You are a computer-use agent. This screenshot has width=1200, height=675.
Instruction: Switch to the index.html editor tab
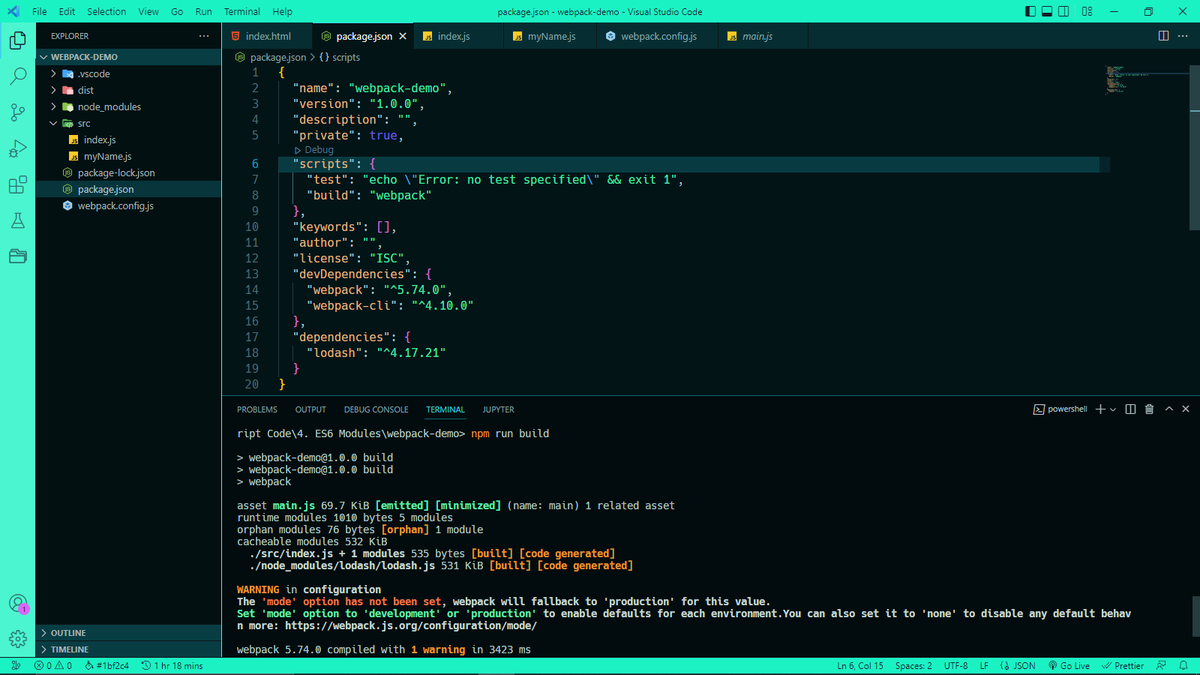tap(266, 36)
